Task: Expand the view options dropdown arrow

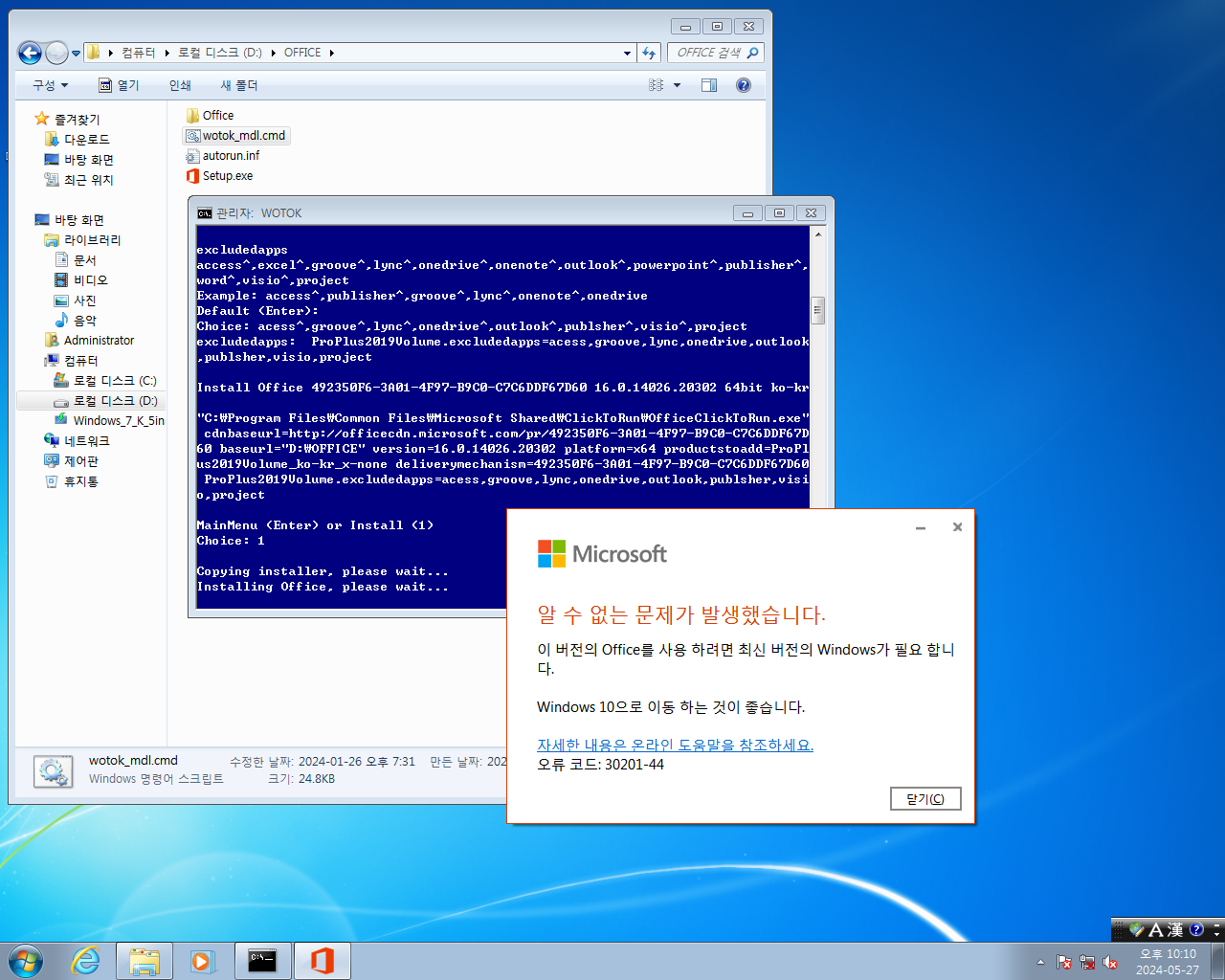Action: 677,85
